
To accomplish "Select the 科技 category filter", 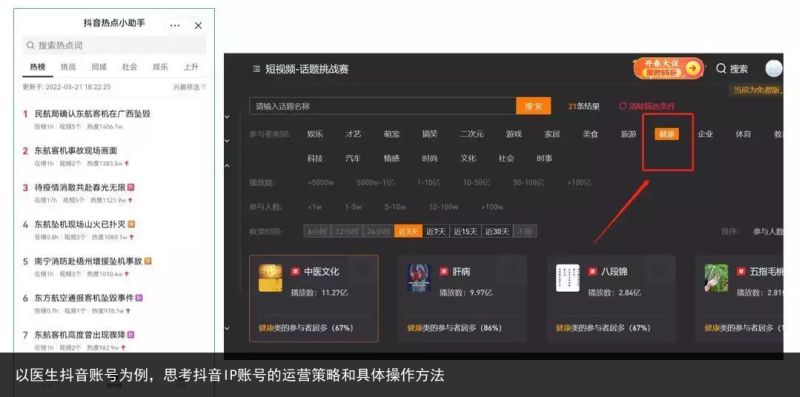I will (315, 158).
